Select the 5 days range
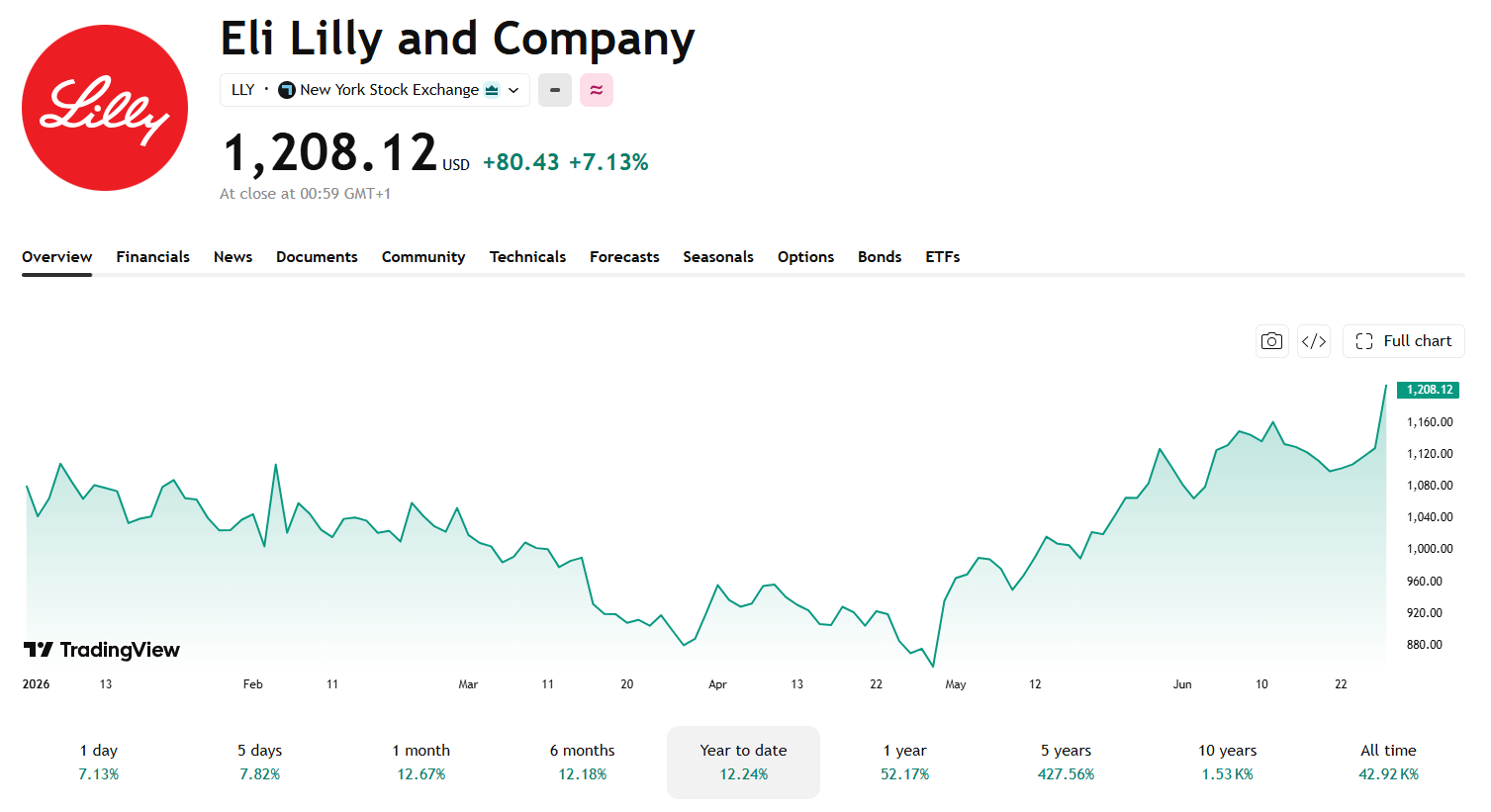The image size is (1491, 812). point(260,763)
